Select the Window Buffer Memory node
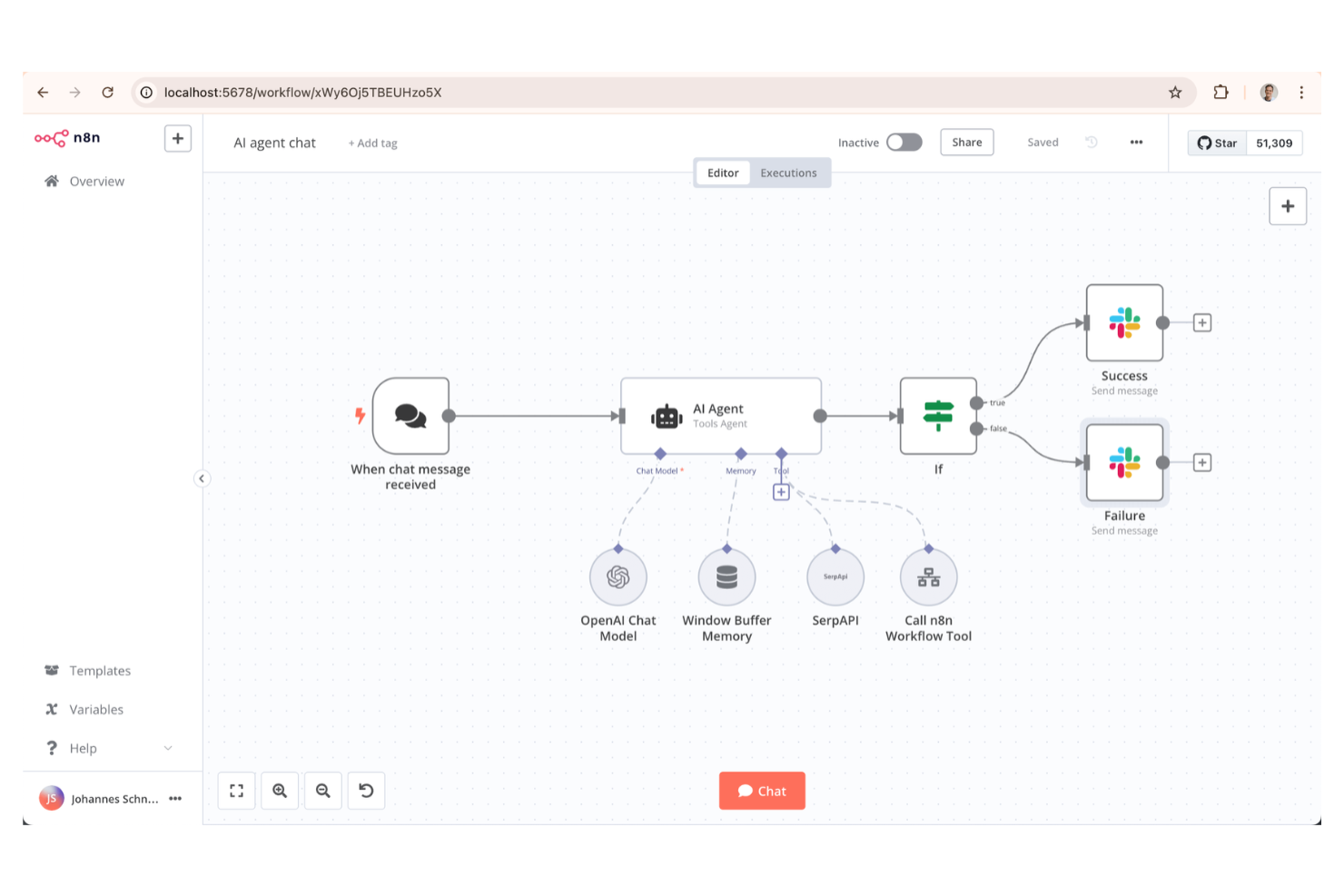Screen dimensions: 1344x896 (x=726, y=577)
